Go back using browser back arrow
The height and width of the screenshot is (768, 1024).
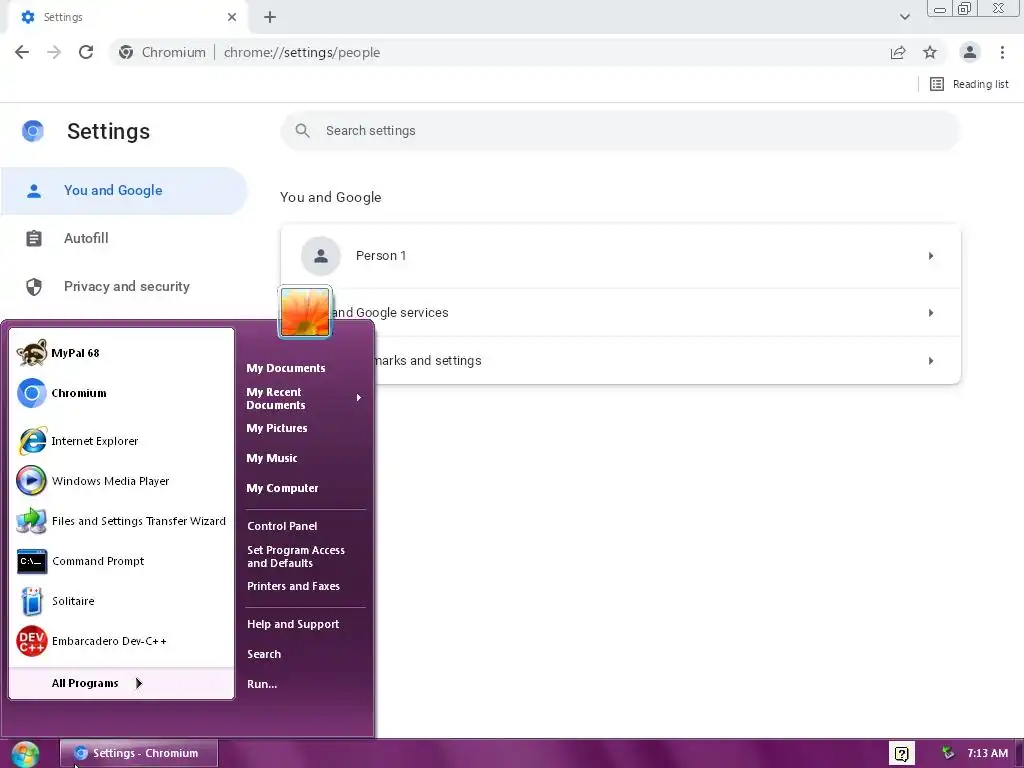(22, 52)
